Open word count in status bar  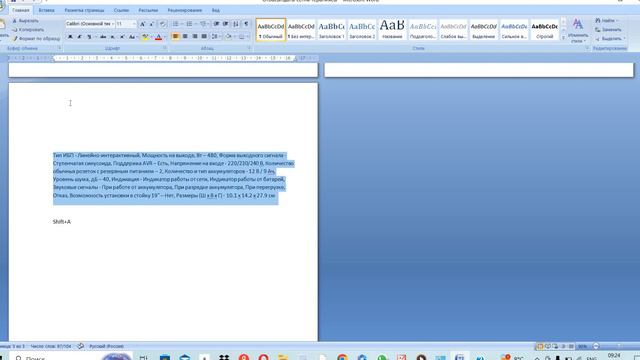coord(51,346)
